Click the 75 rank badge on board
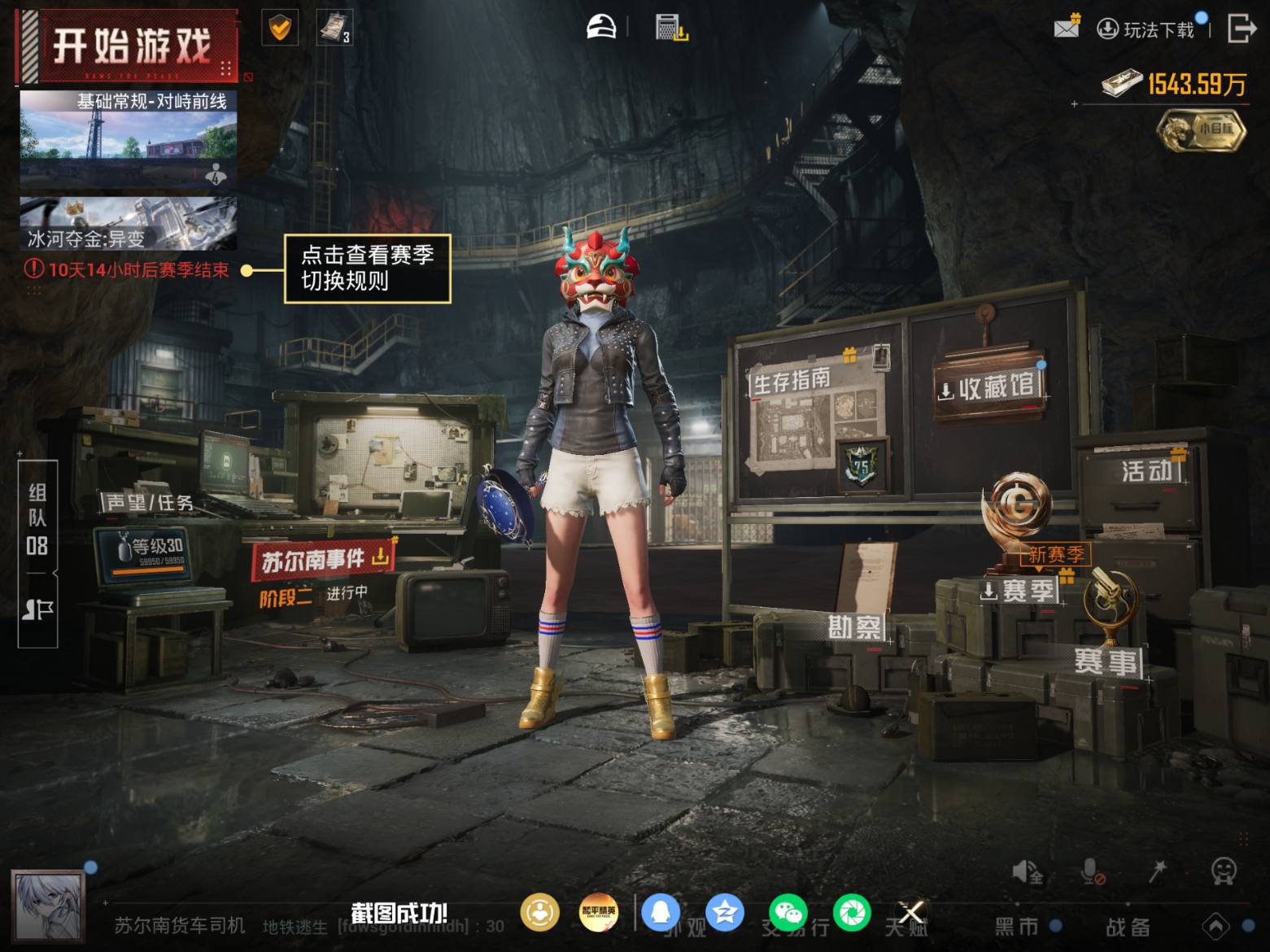The height and width of the screenshot is (952, 1270). coord(861,465)
